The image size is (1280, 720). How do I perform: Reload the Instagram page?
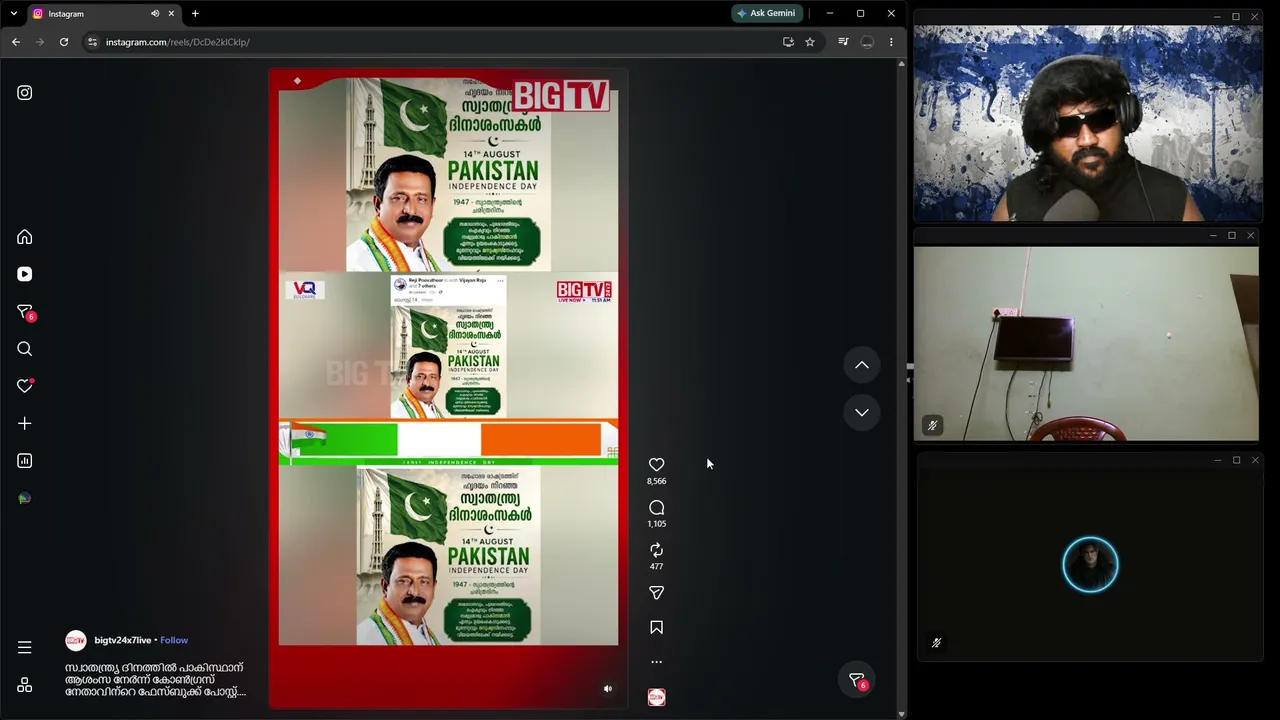(x=64, y=42)
